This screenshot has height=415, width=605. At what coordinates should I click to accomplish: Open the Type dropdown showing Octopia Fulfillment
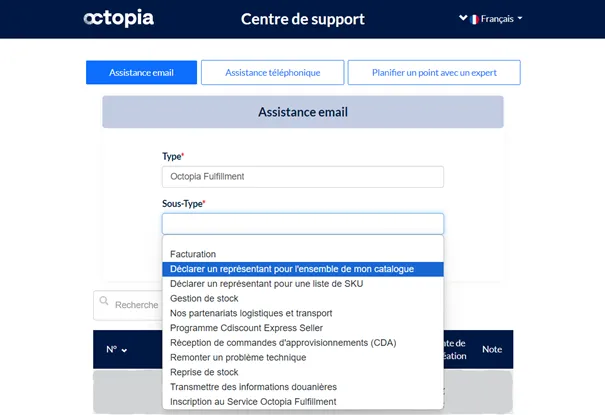(x=302, y=177)
